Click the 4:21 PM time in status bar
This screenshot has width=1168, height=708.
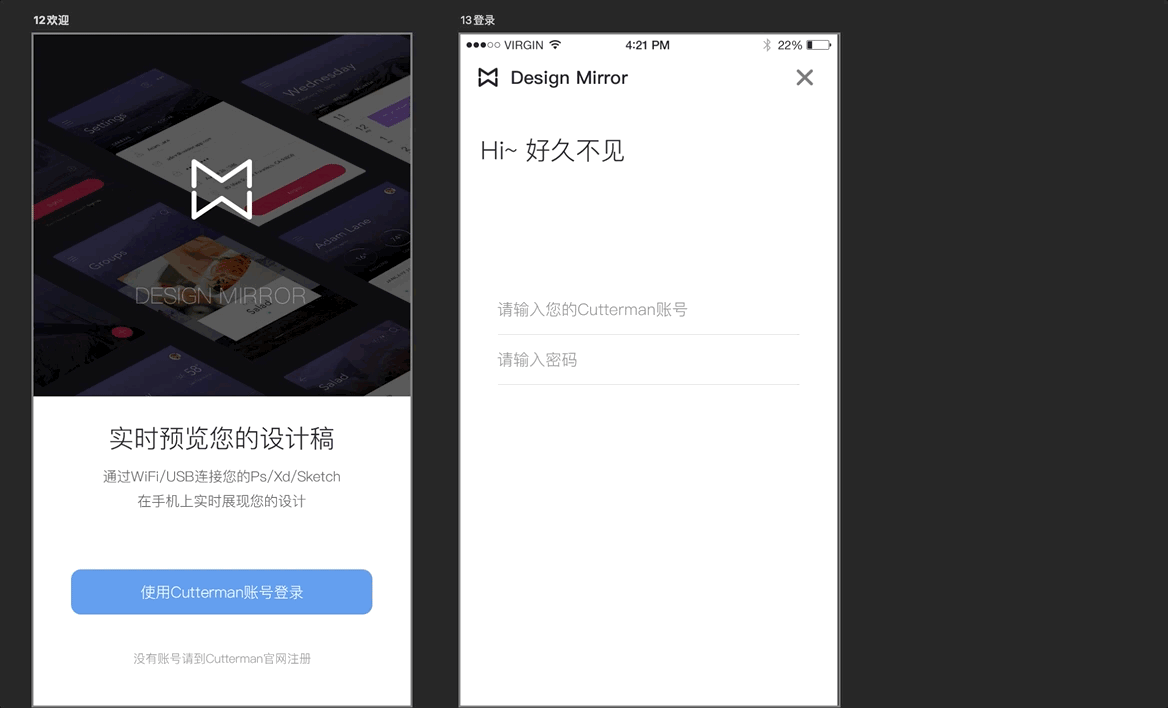pos(647,45)
